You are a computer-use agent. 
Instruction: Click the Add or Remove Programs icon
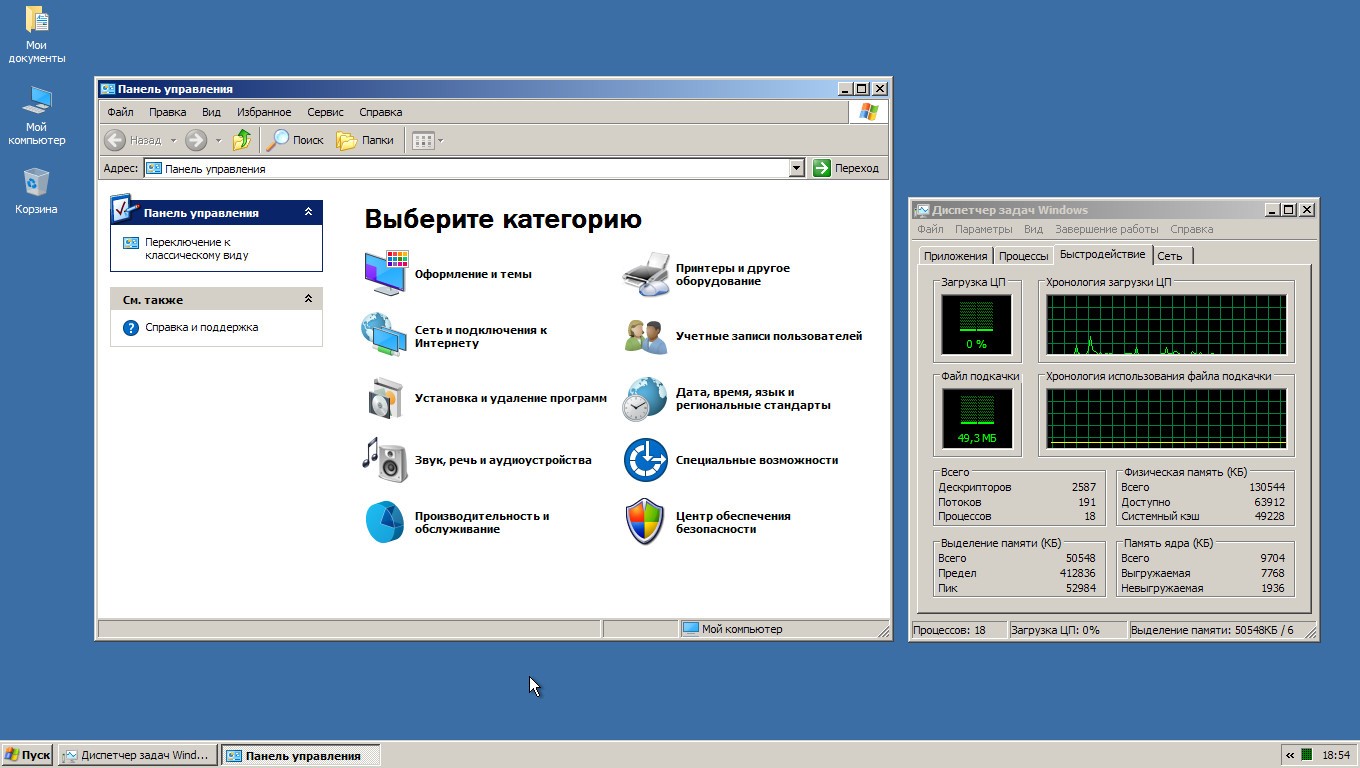(x=384, y=397)
